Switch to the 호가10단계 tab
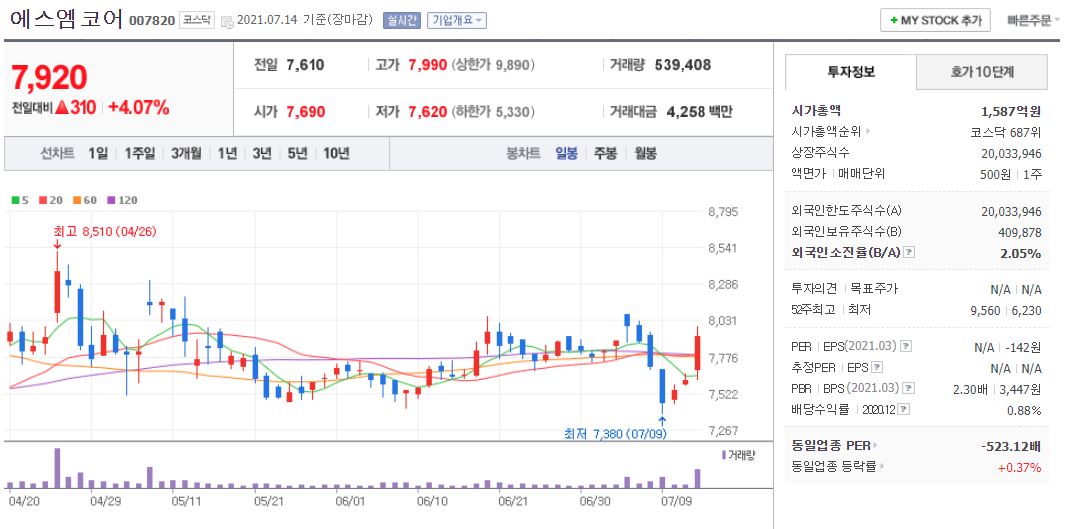Viewport: 1068px width, 529px height. click(981, 71)
